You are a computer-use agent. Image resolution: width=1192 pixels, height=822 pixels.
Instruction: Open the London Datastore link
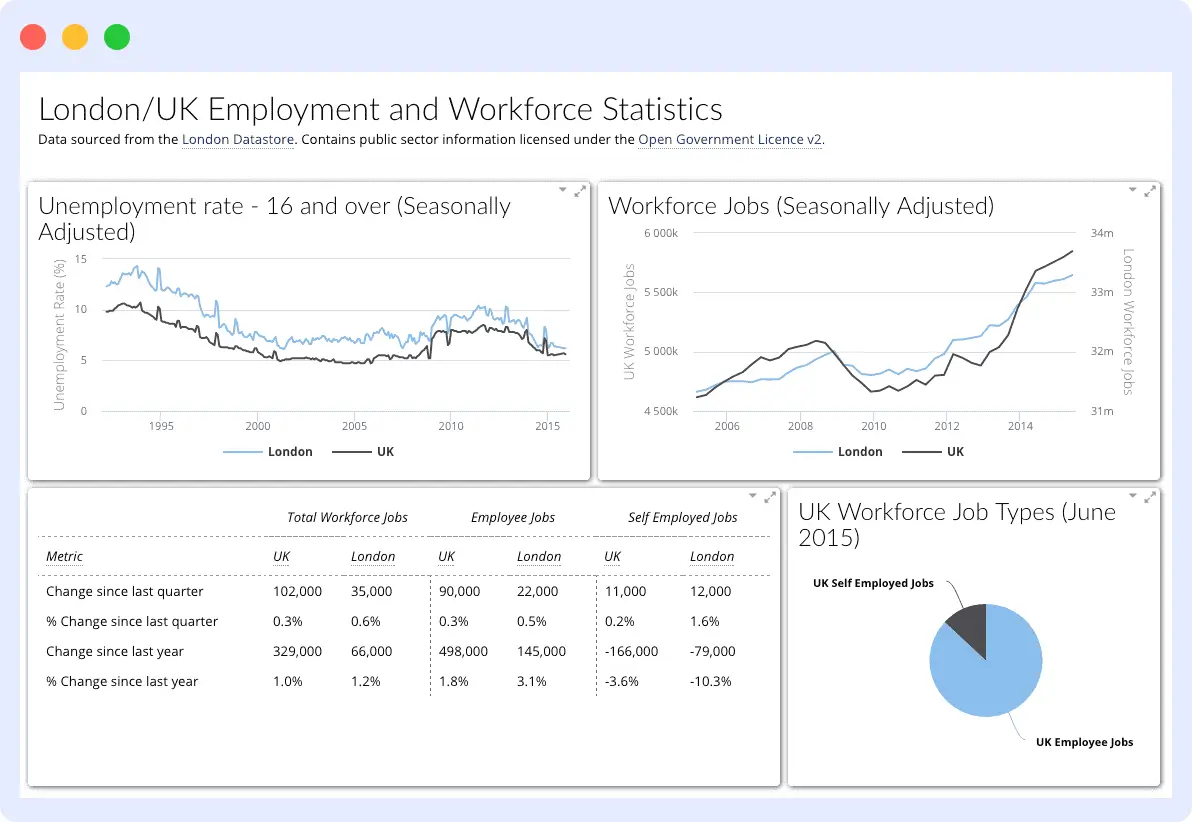pos(238,140)
